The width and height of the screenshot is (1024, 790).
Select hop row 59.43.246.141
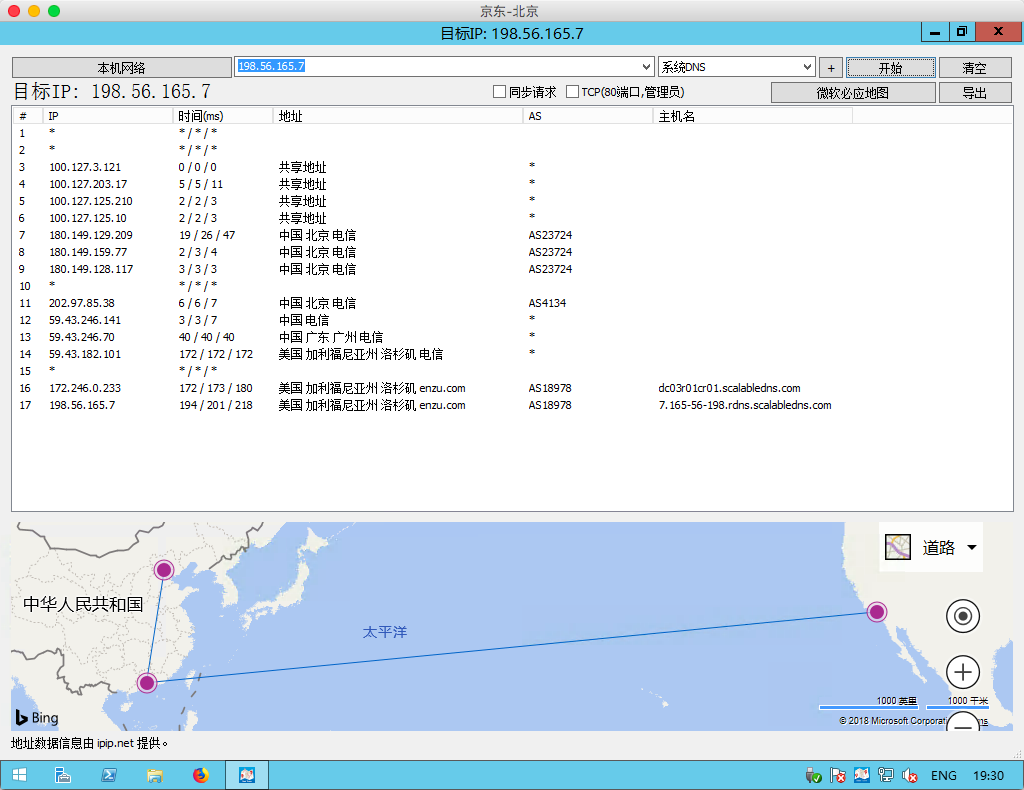512,320
